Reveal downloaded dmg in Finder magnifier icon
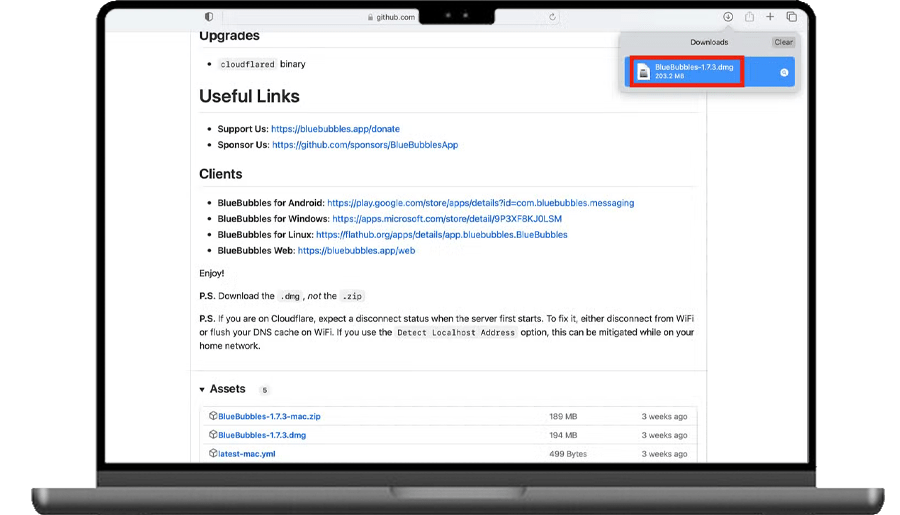The height and width of the screenshot is (515, 900). pyautogui.click(x=784, y=72)
